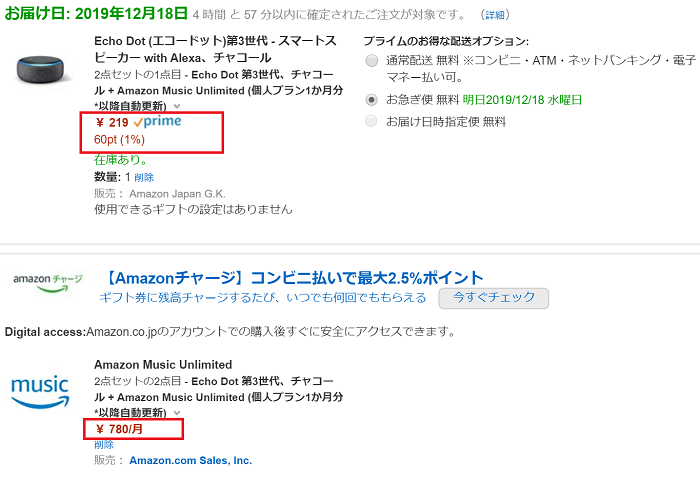This screenshot has height=480, width=700.
Task: Click the Echo Dot product title
Action: [215, 49]
